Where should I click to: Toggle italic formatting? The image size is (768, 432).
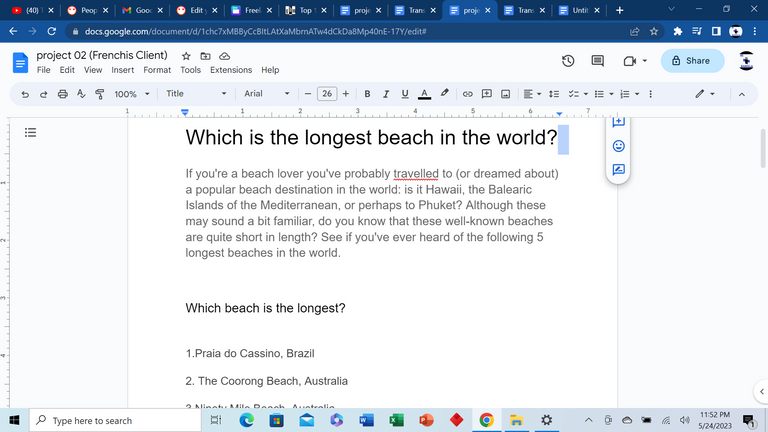(386, 94)
